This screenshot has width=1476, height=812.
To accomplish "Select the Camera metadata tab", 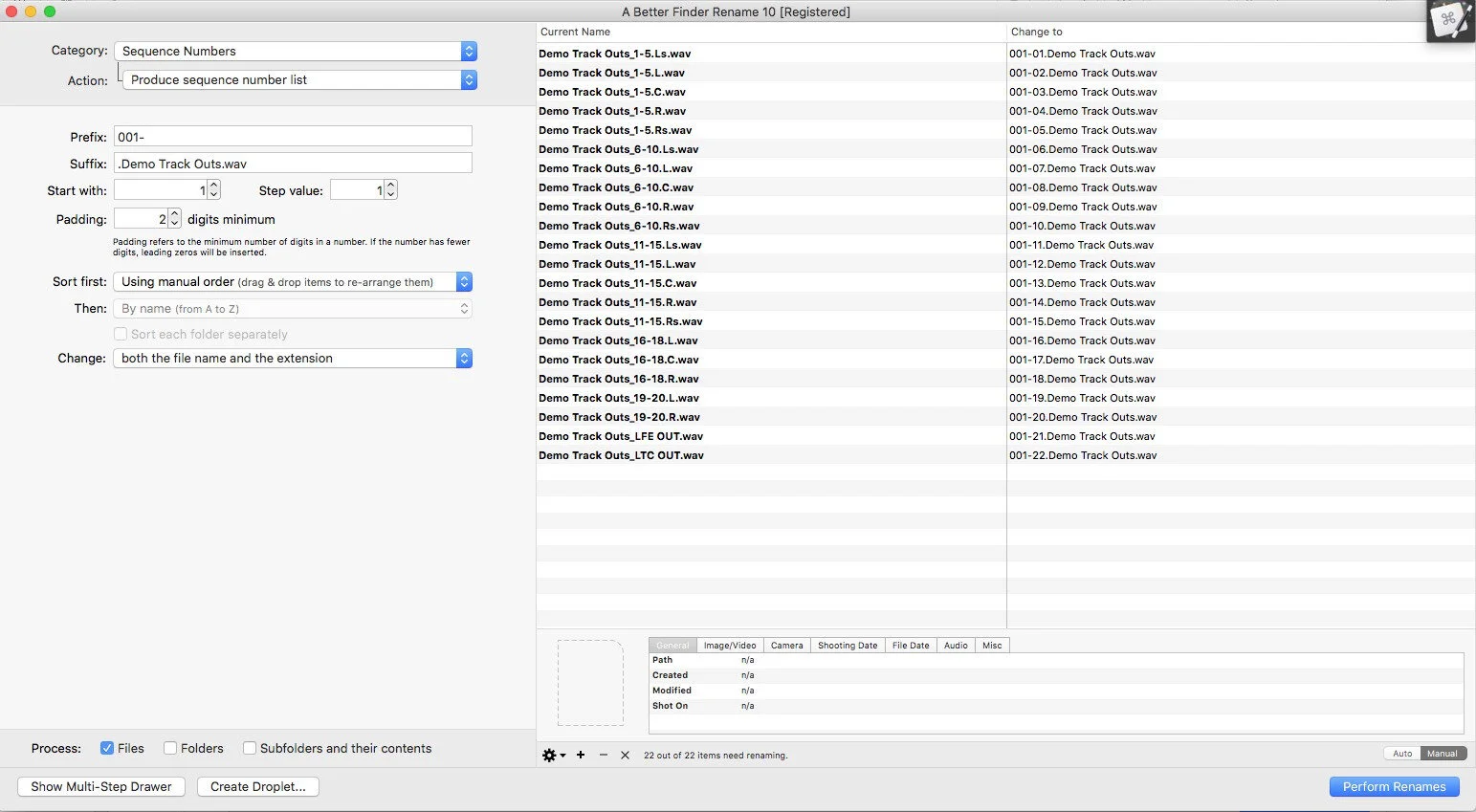I will [x=787, y=646].
